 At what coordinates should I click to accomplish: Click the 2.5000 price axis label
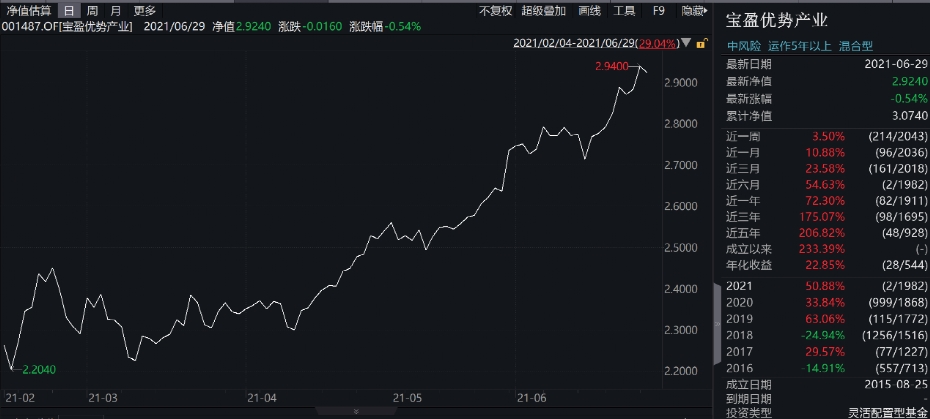[680, 247]
